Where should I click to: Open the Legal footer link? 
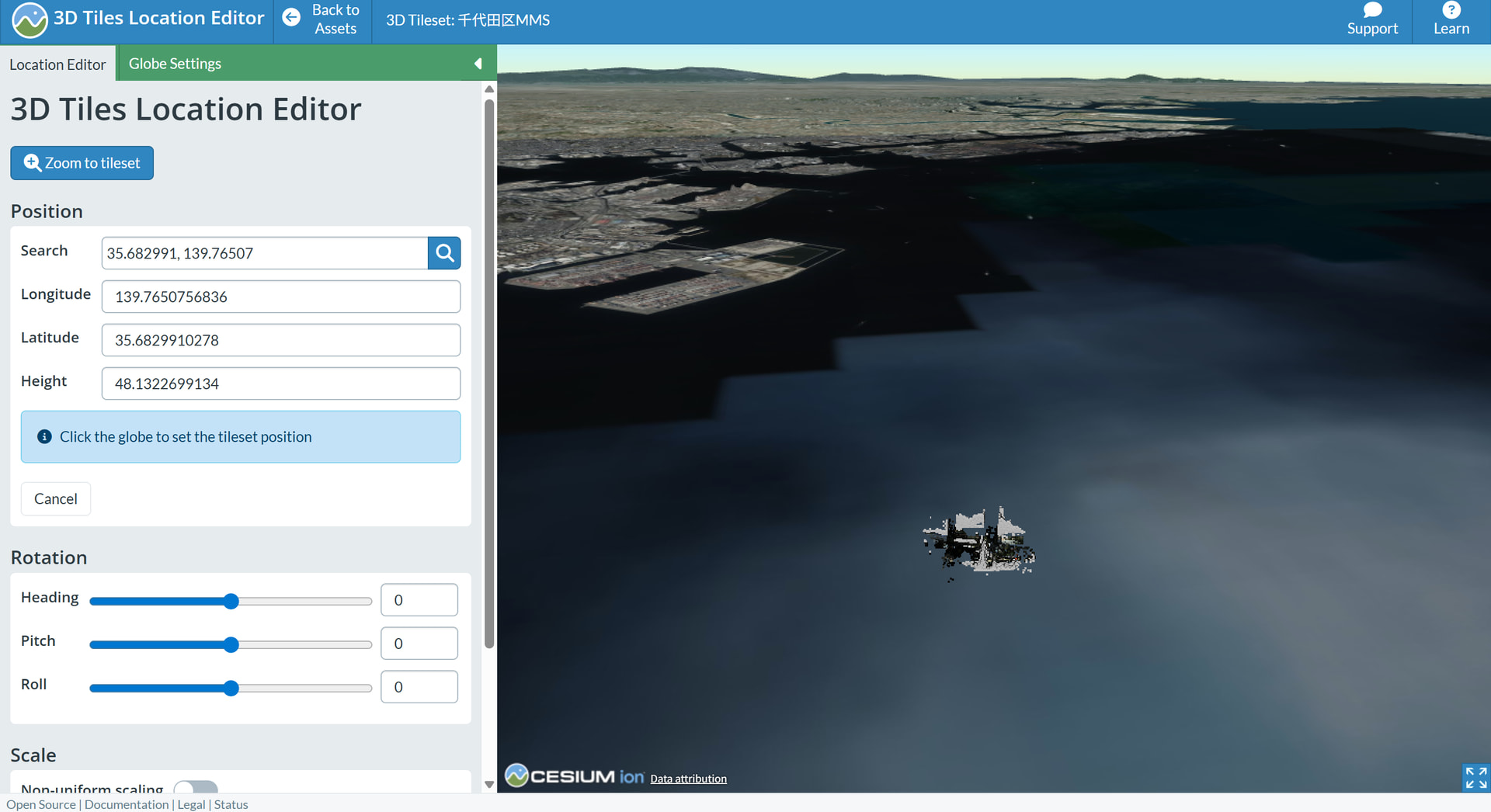point(191,804)
